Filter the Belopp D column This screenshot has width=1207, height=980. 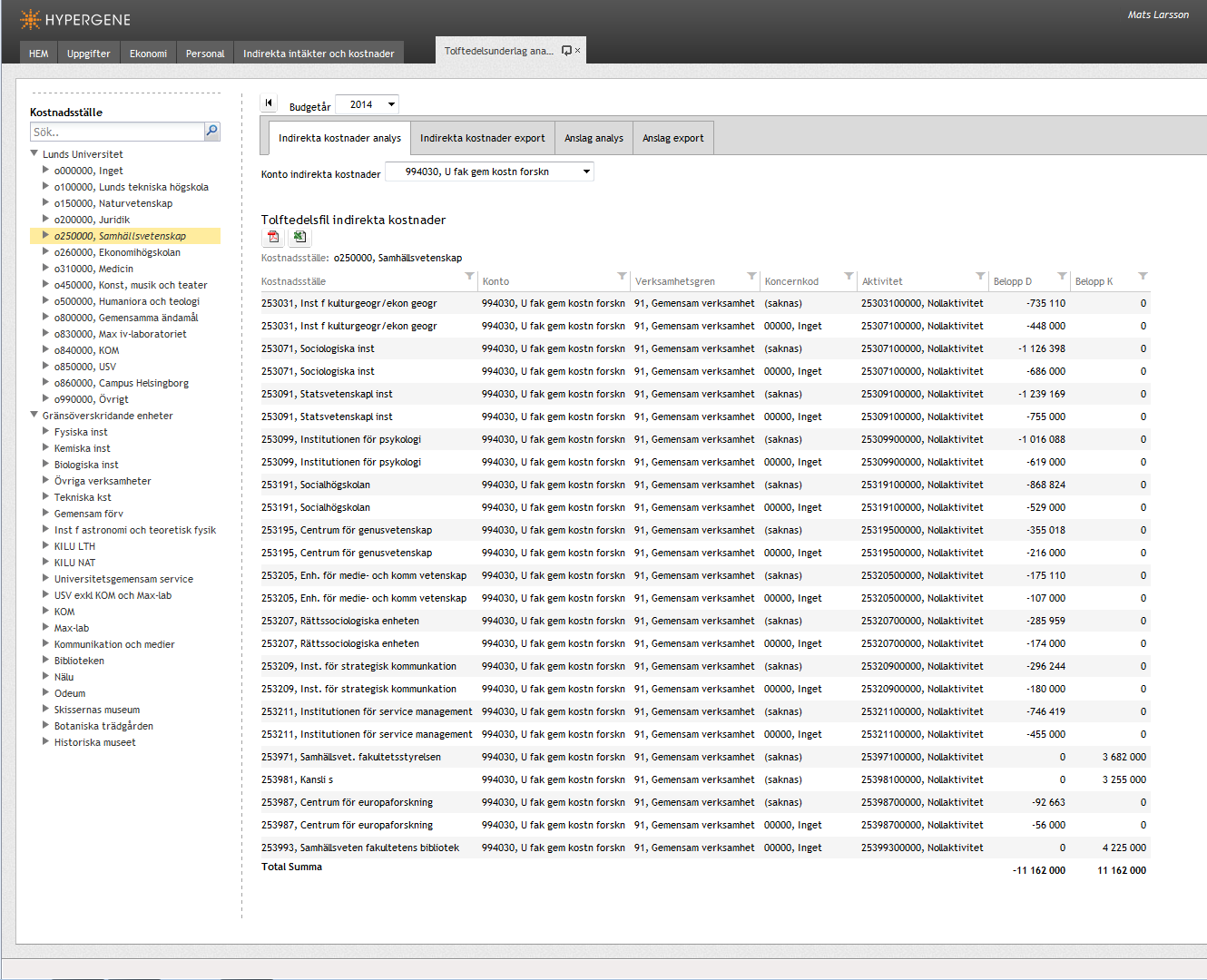1062,276
